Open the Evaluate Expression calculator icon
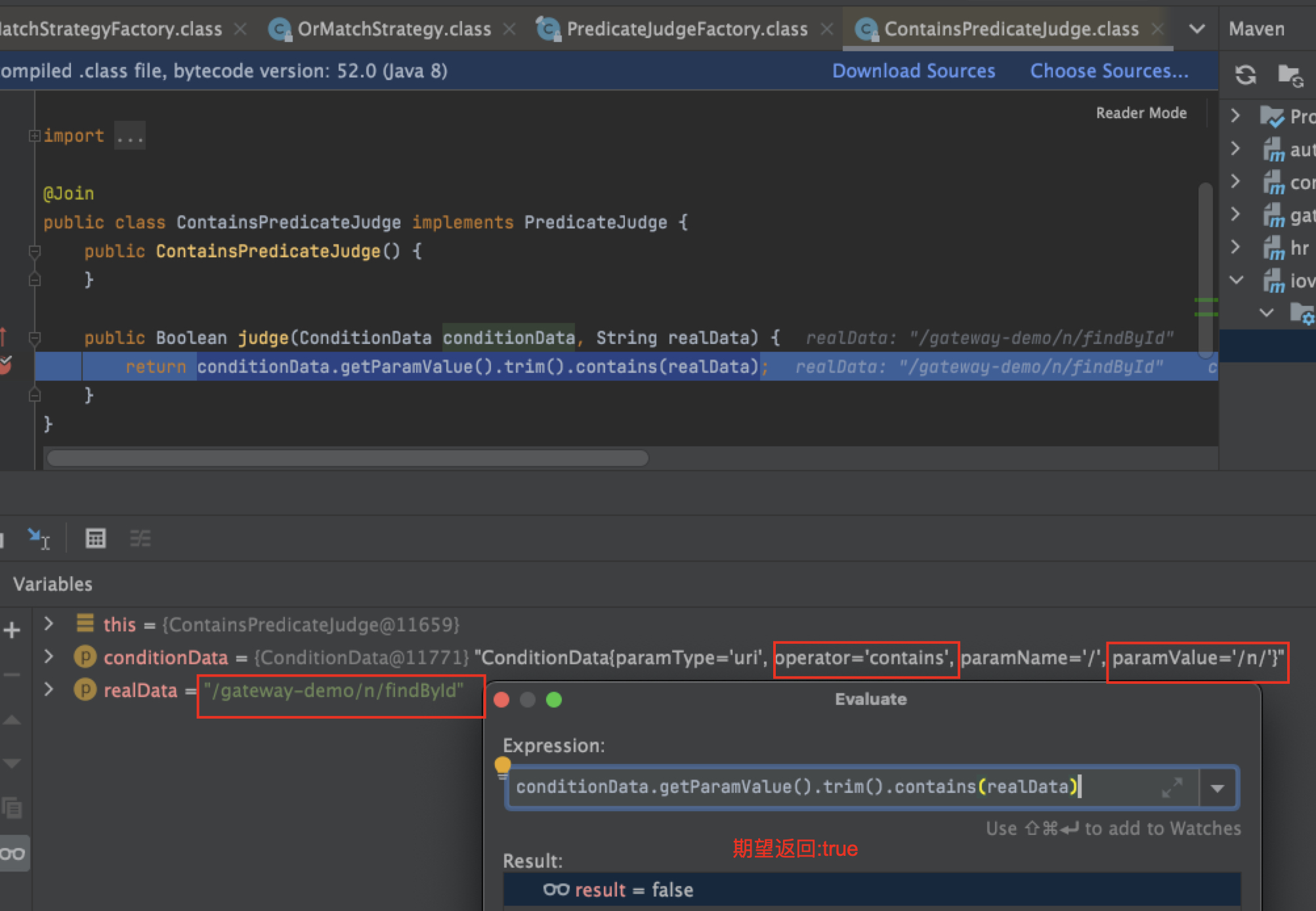1316x911 pixels. pos(96,539)
